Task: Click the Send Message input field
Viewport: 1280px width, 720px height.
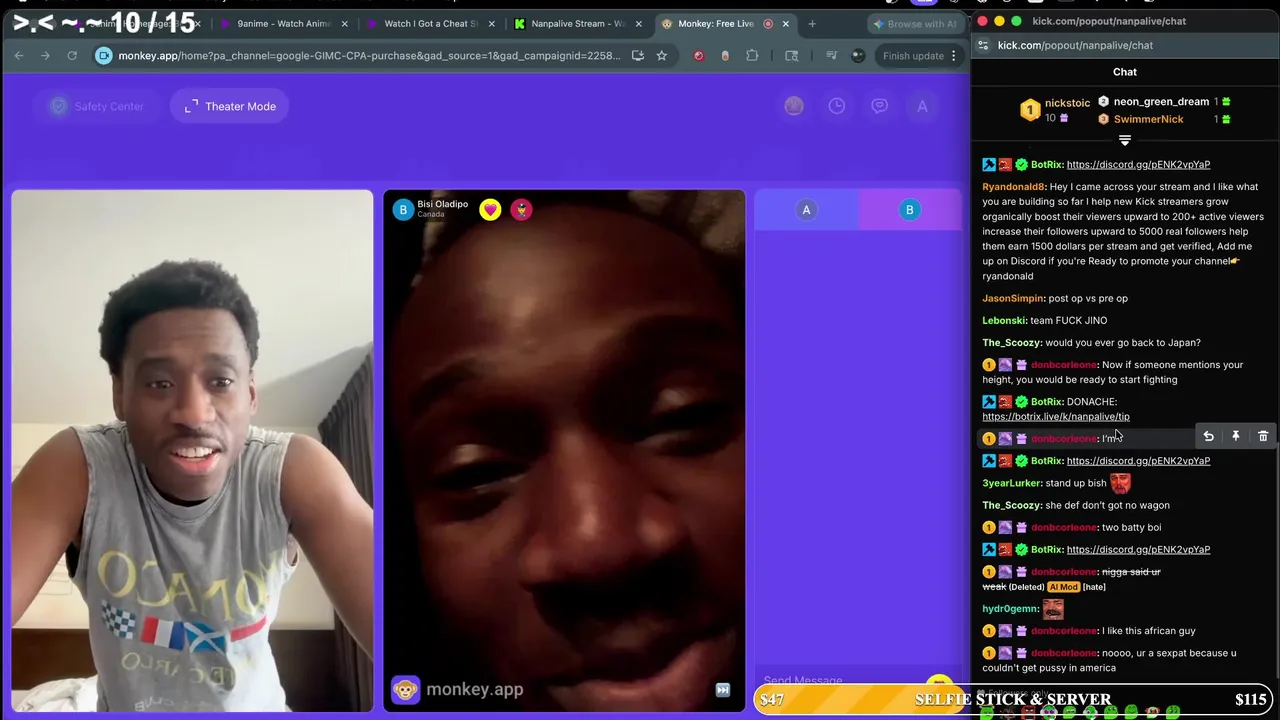Action: [x=840, y=680]
